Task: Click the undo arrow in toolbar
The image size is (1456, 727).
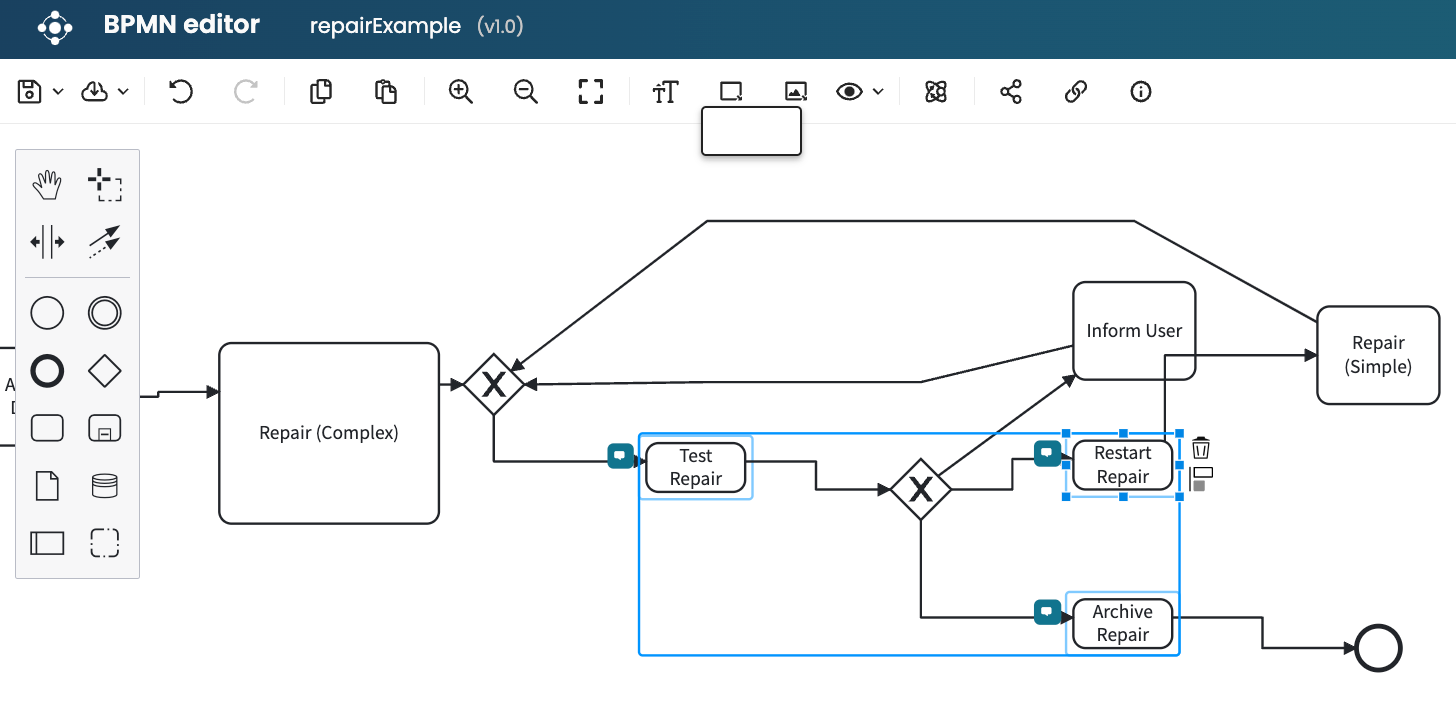Action: (180, 92)
